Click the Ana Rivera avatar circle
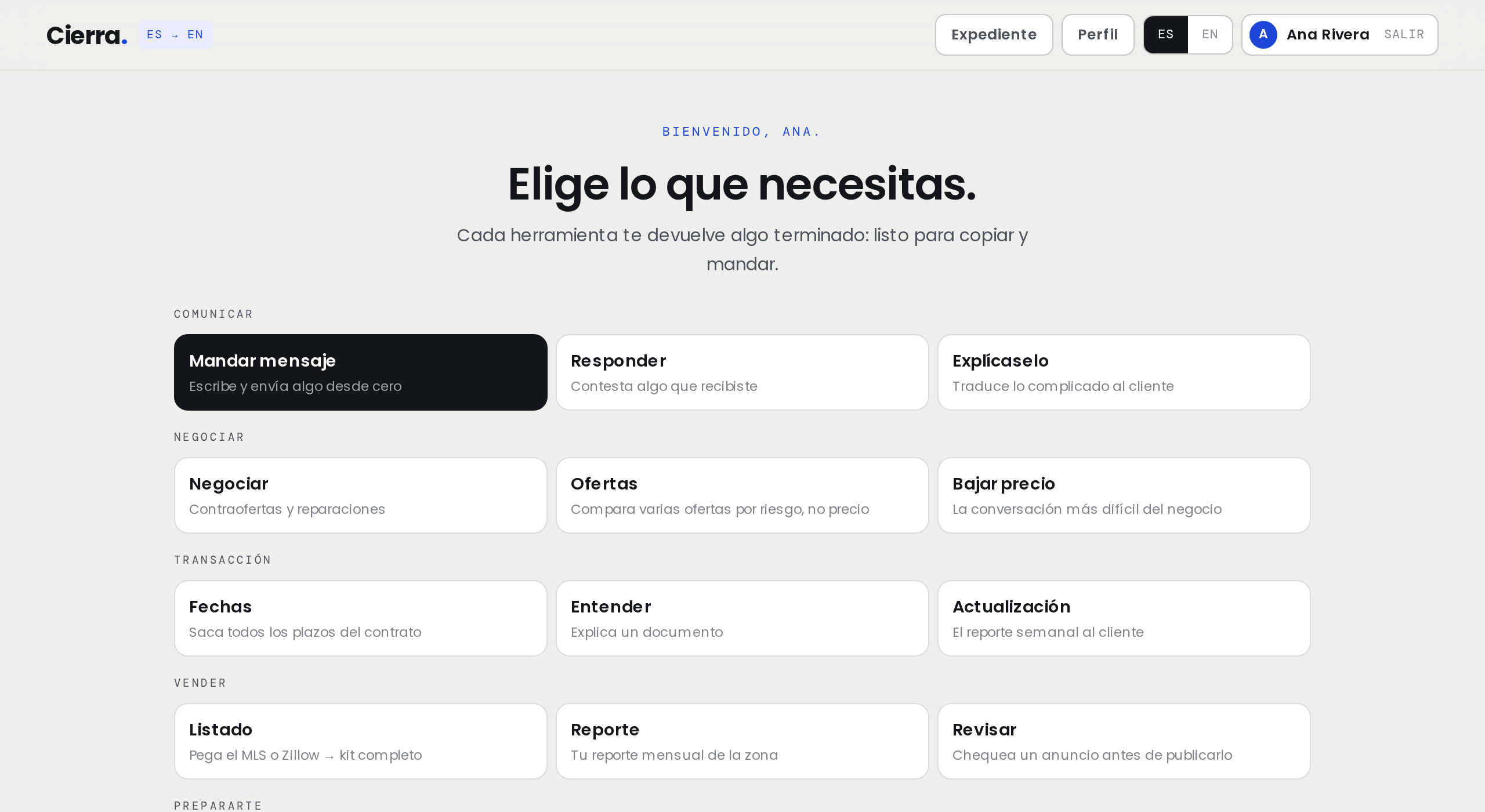 click(1263, 35)
